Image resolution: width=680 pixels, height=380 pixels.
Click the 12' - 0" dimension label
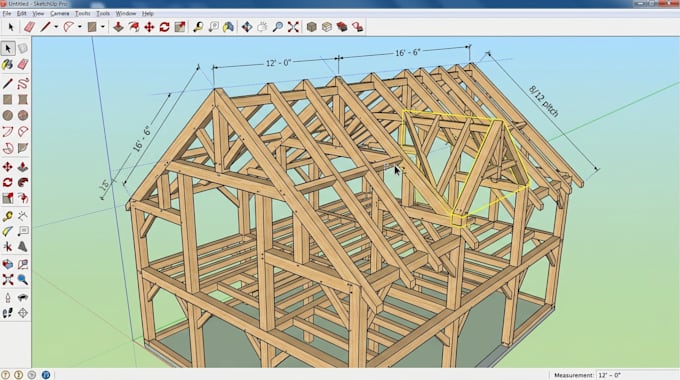click(278, 63)
